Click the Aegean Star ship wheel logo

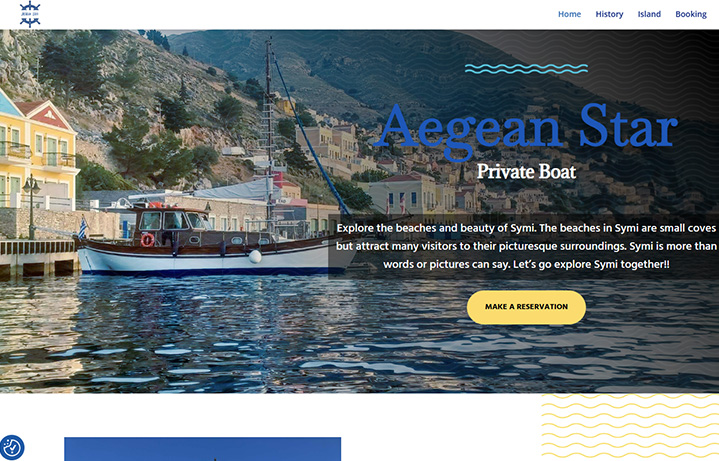(x=30, y=14)
